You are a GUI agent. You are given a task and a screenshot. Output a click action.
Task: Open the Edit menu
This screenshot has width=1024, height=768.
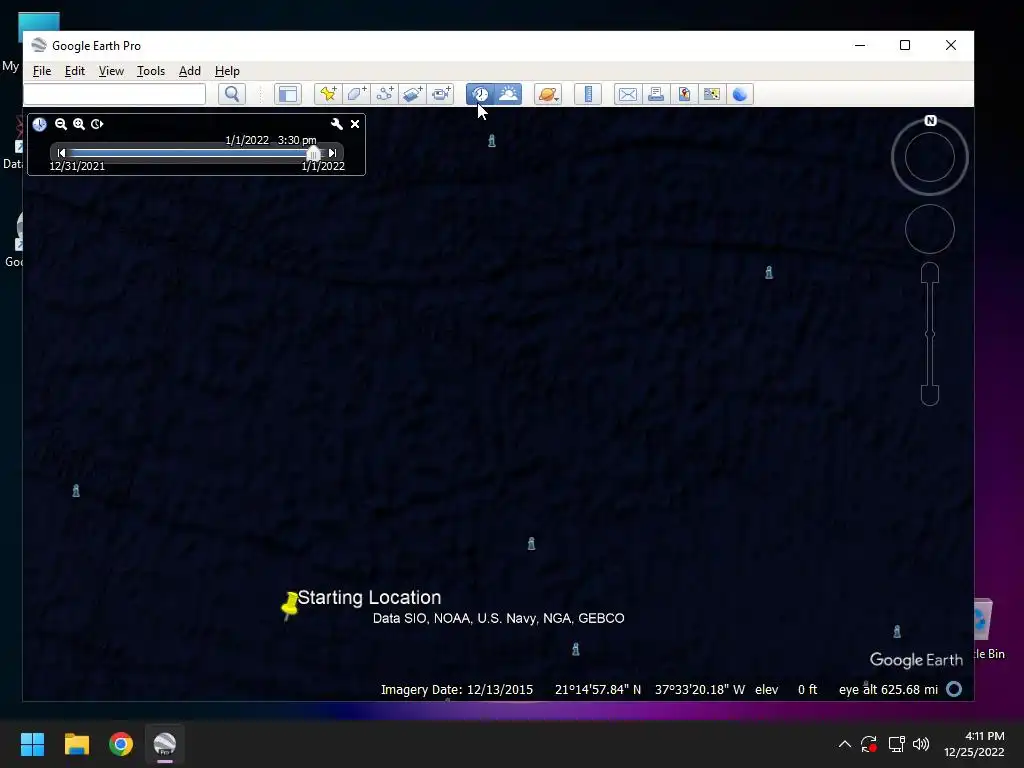coord(74,71)
